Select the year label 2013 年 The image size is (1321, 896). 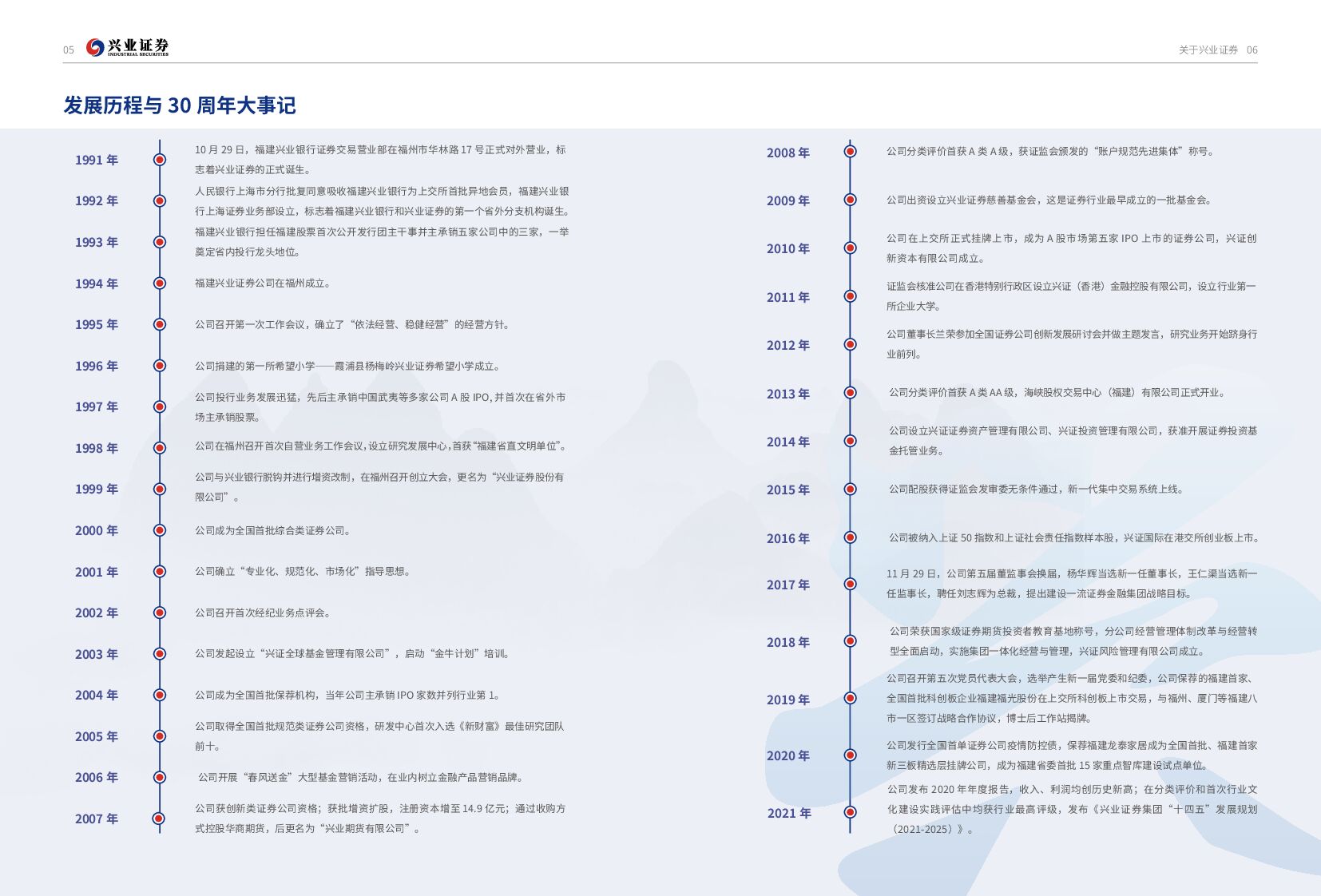(x=788, y=394)
